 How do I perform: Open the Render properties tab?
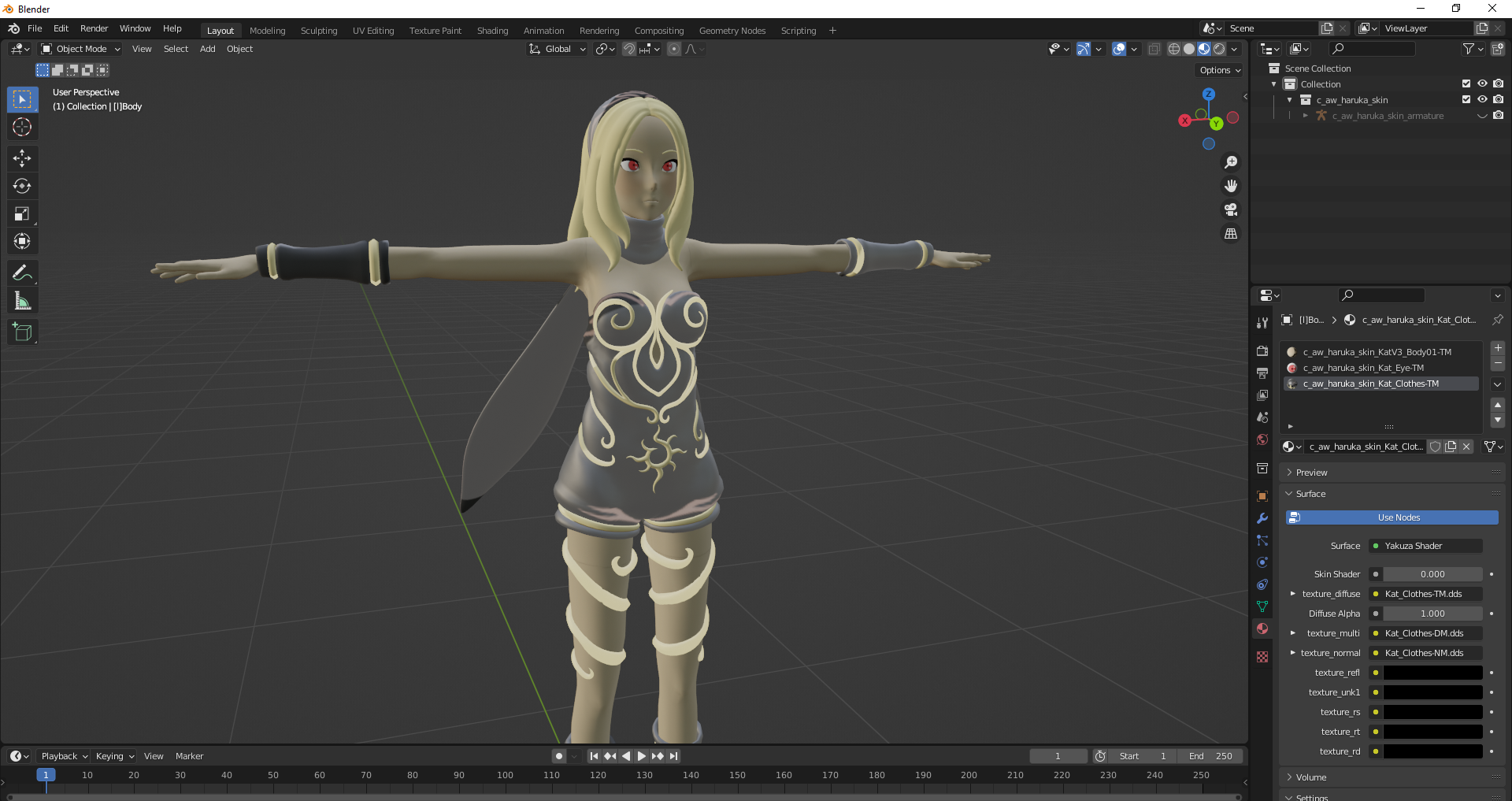(x=1262, y=350)
